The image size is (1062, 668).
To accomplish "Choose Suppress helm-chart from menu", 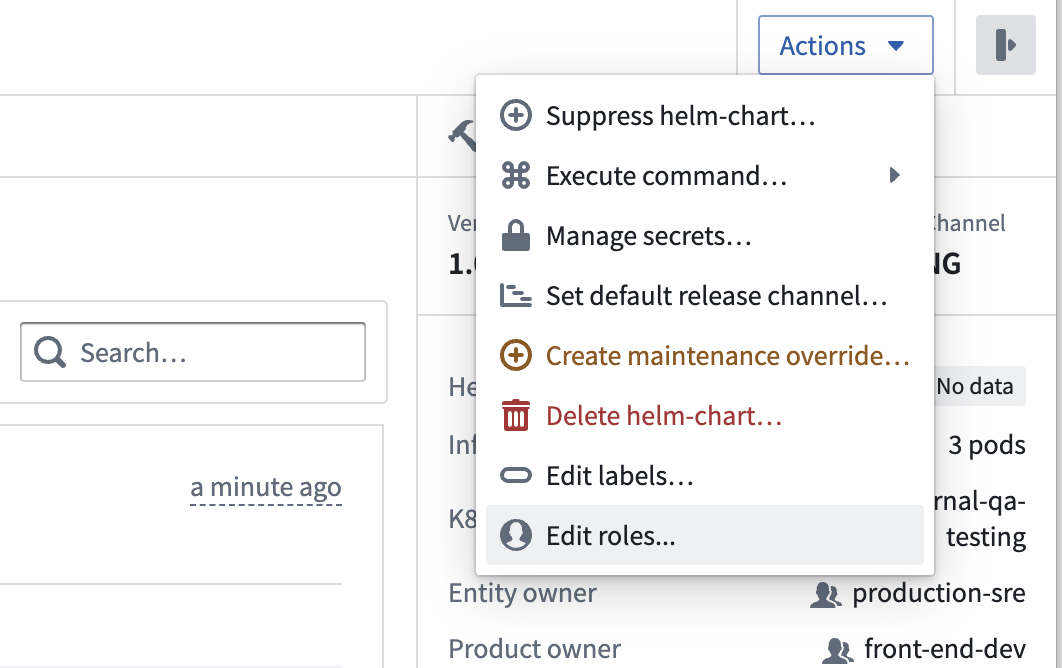I will (704, 116).
